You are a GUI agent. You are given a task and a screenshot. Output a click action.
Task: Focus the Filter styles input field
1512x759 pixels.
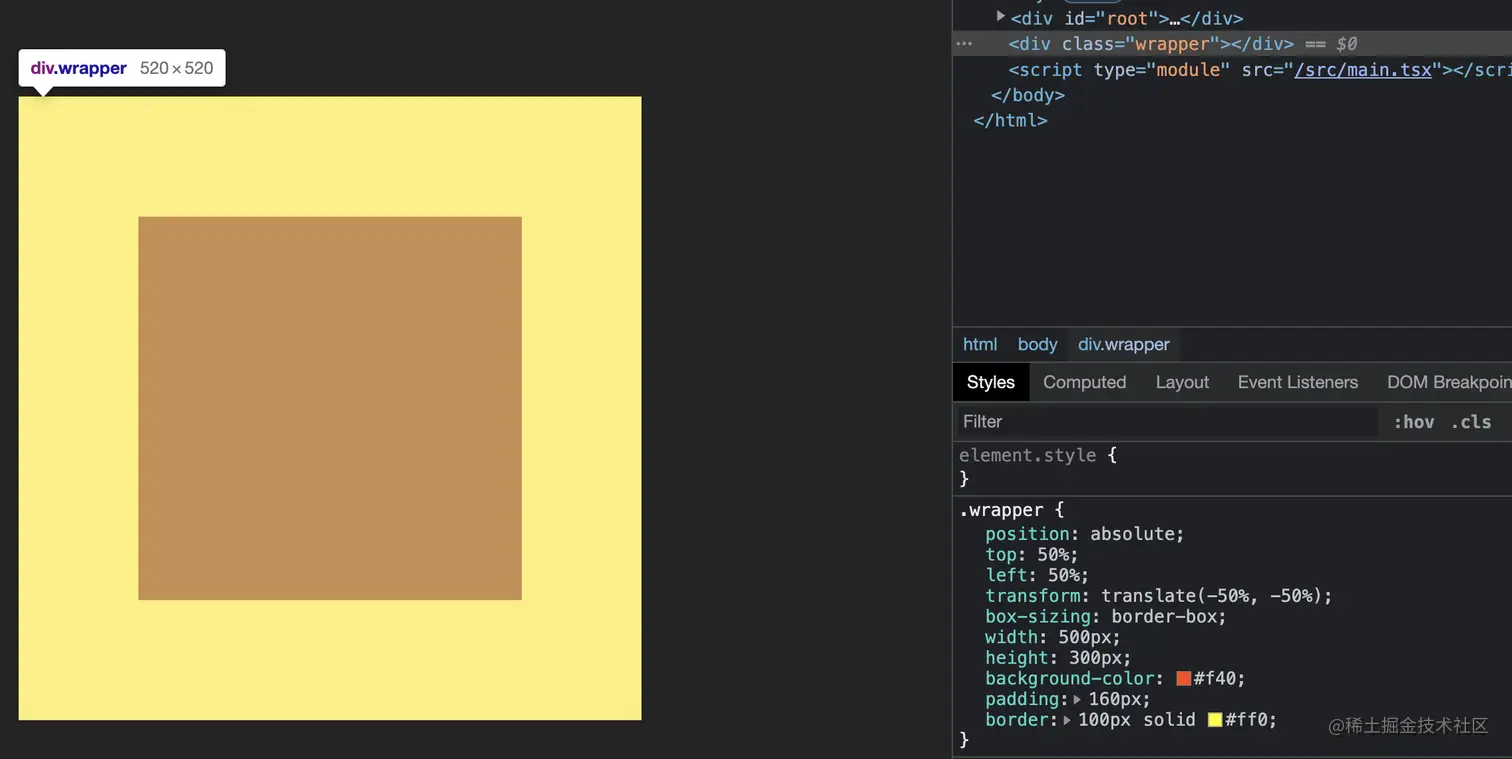pyautogui.click(x=1167, y=422)
